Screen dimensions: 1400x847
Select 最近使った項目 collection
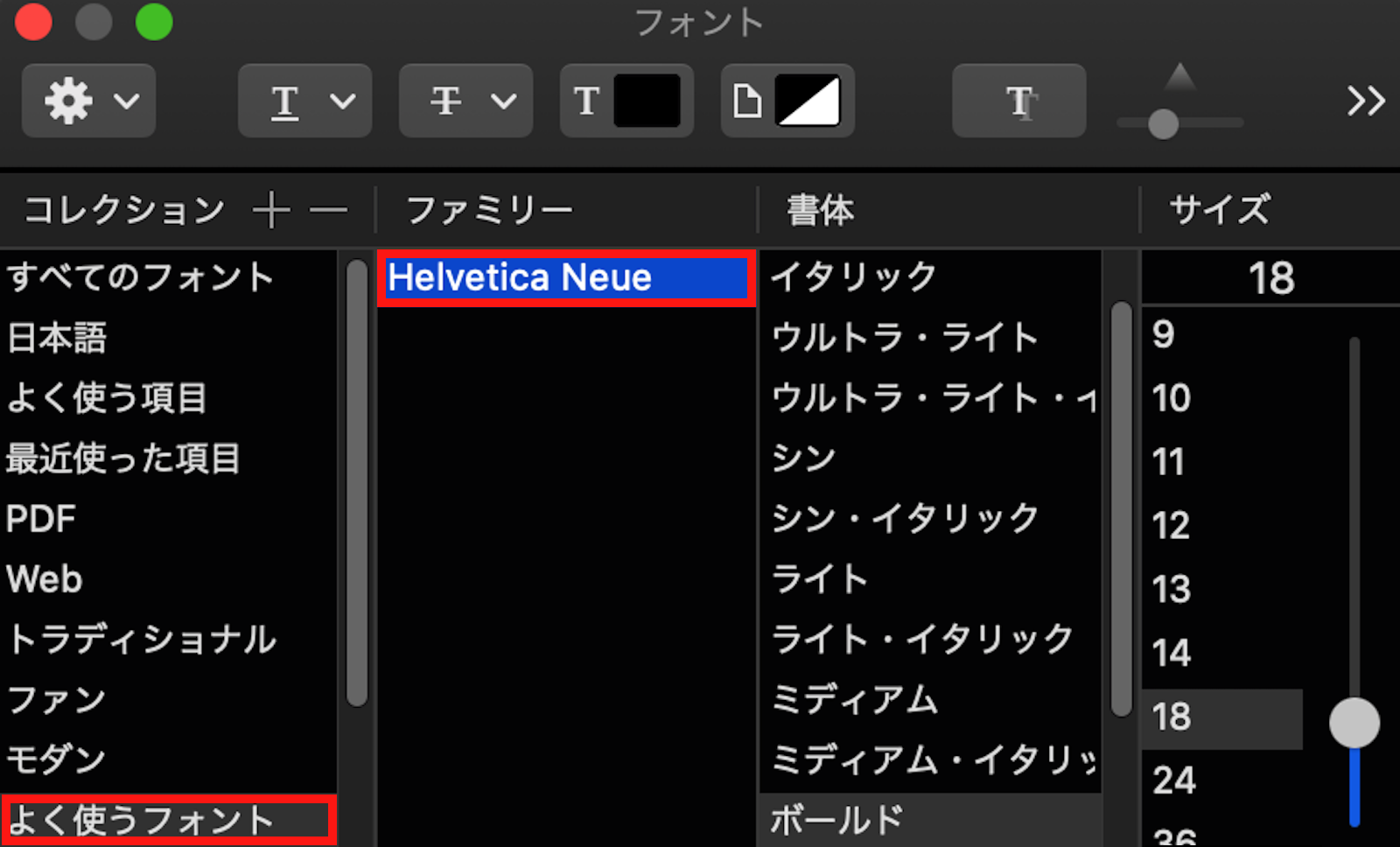[168, 458]
